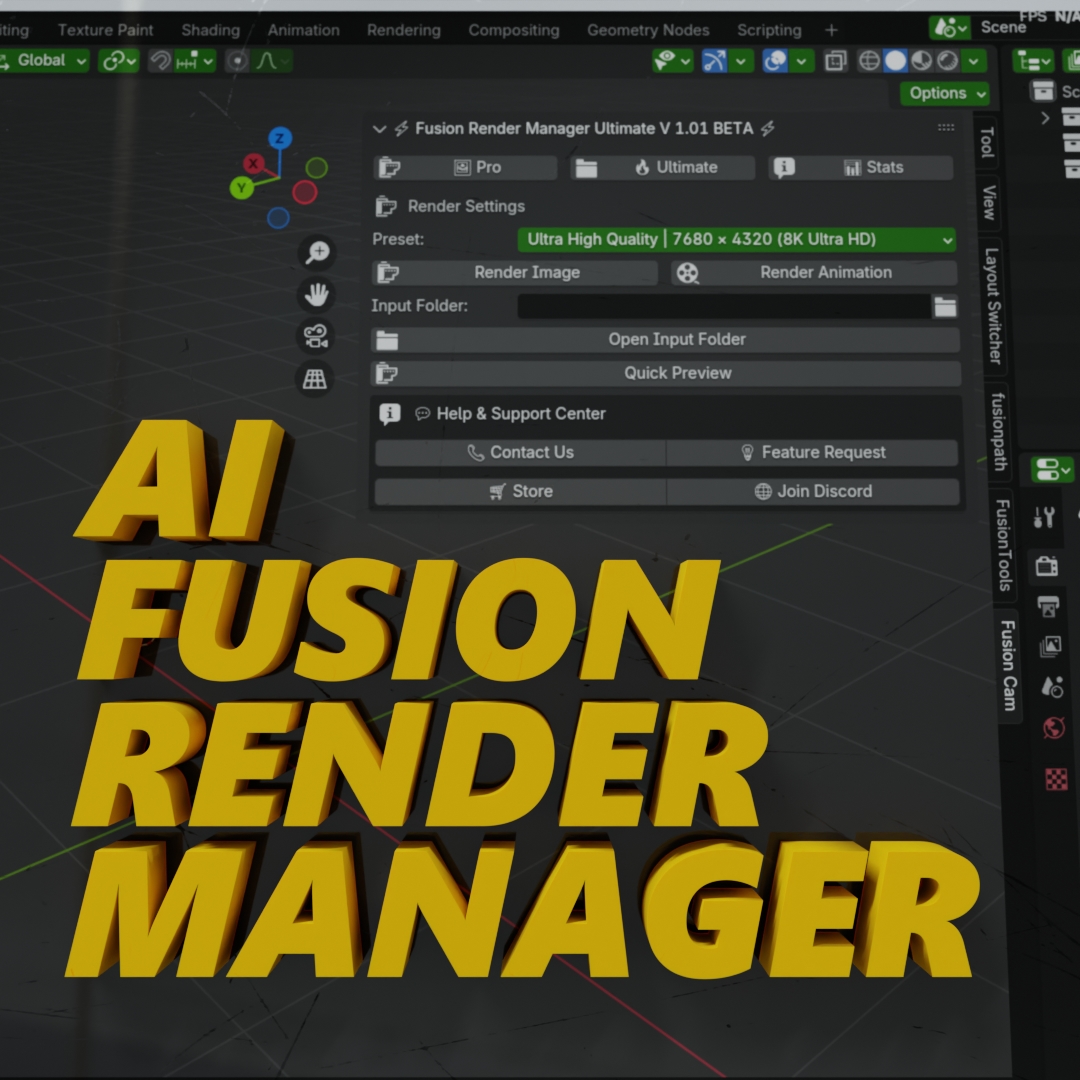This screenshot has height=1080, width=1080.
Task: Open the viewport shading options dropdown
Action: pos(974,61)
